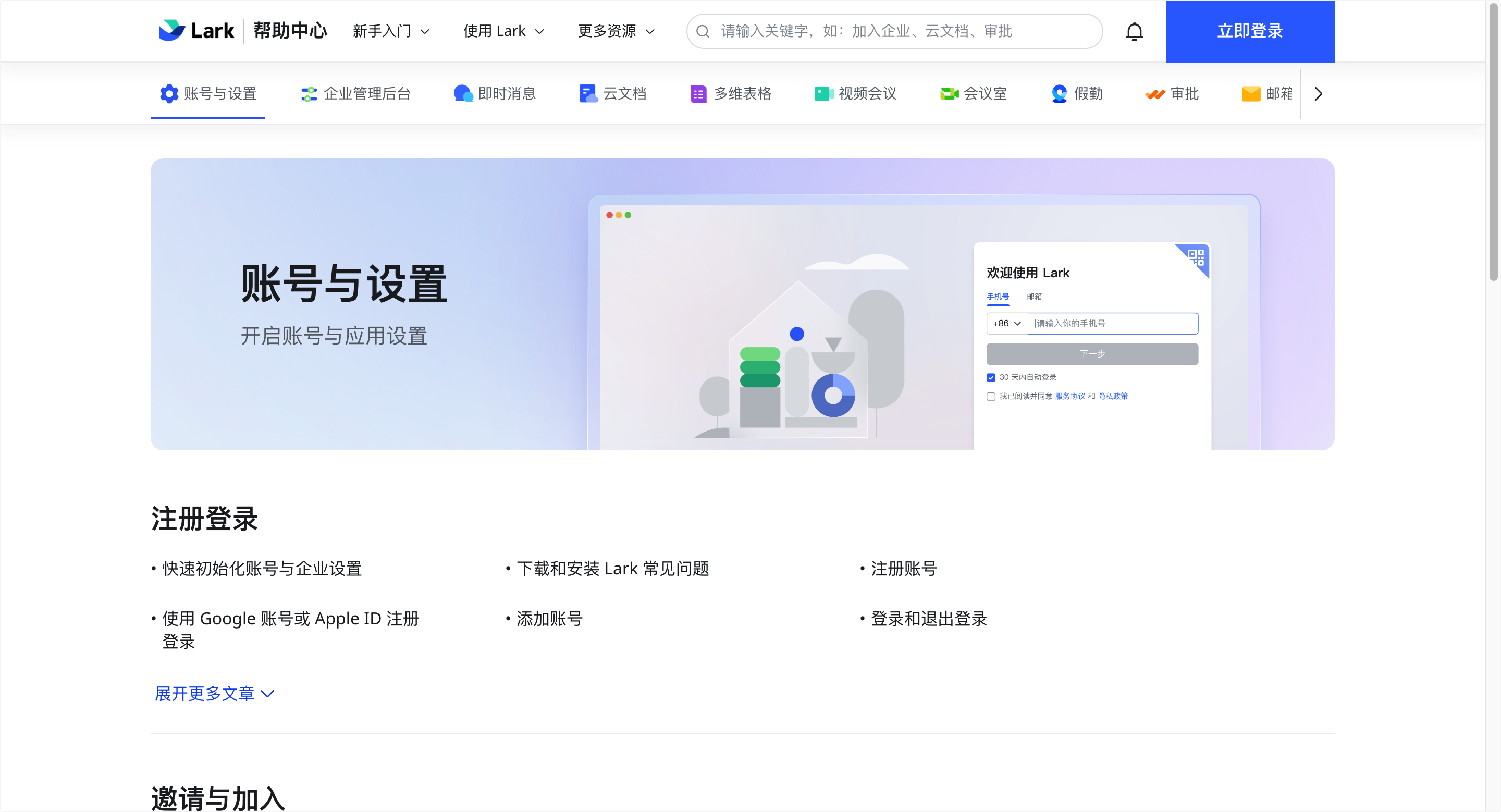Click the 帮助中心 title link

point(290,31)
